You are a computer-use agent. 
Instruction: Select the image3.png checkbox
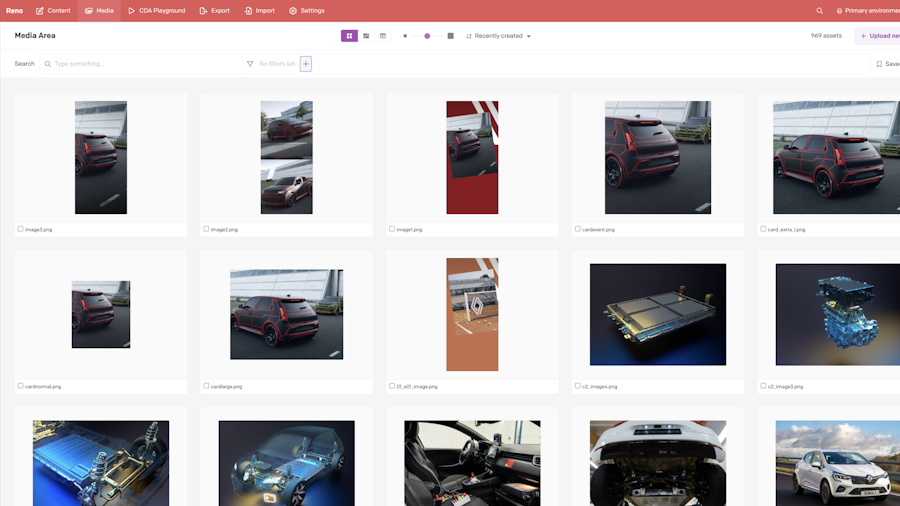tap(20, 229)
